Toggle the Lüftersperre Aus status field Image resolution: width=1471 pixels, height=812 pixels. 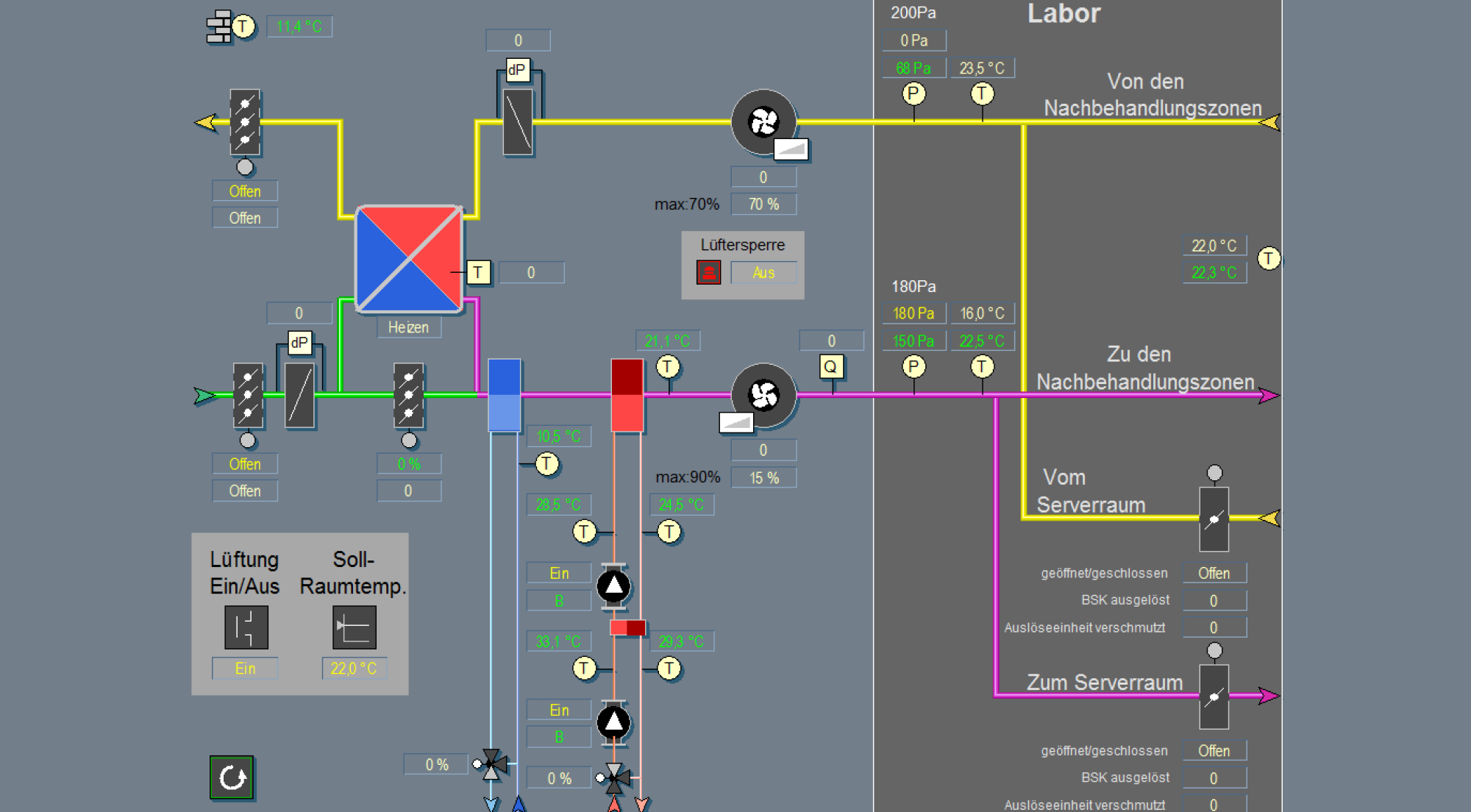(x=763, y=273)
